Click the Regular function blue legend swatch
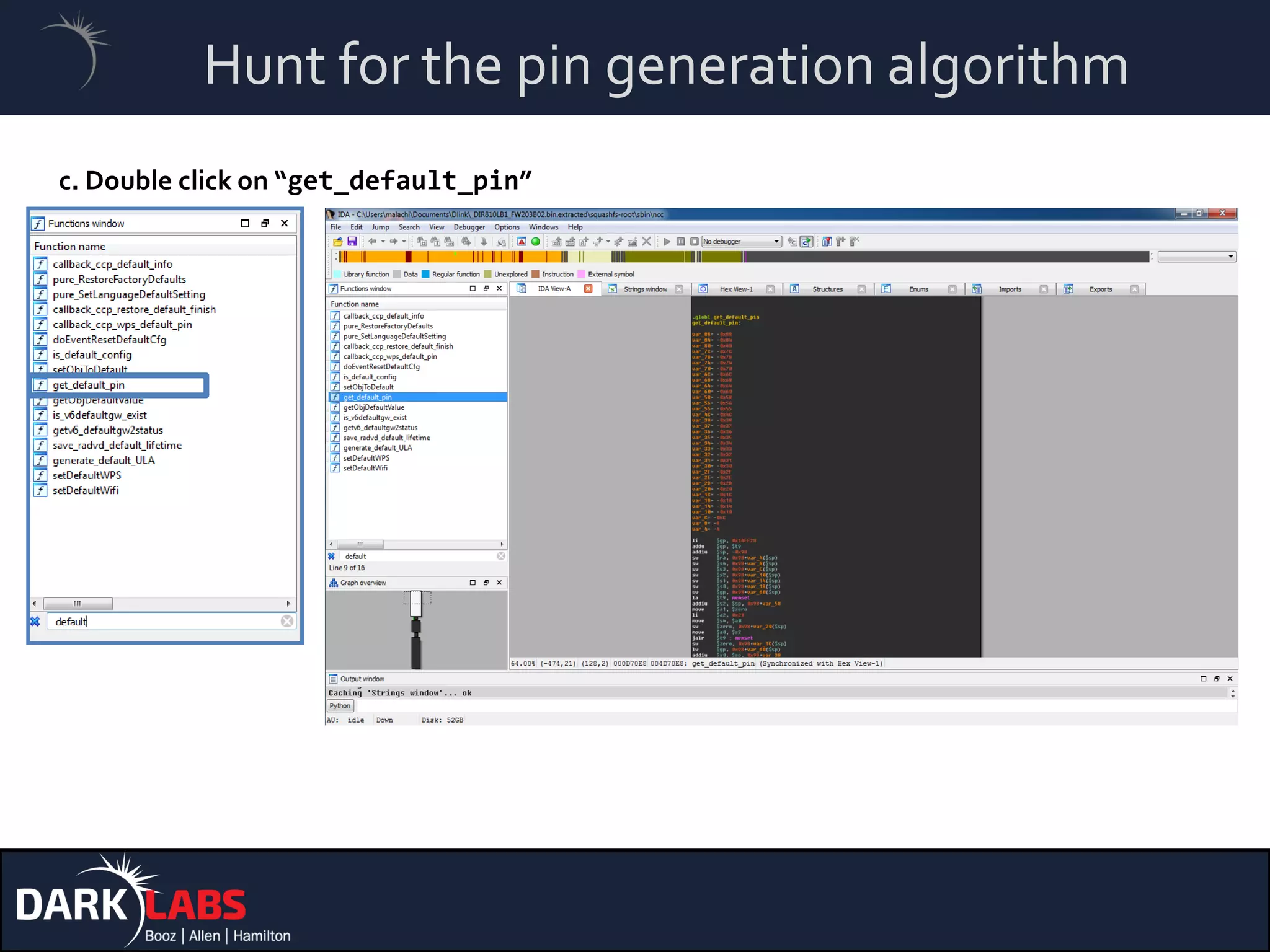1270x952 pixels. 425,275
